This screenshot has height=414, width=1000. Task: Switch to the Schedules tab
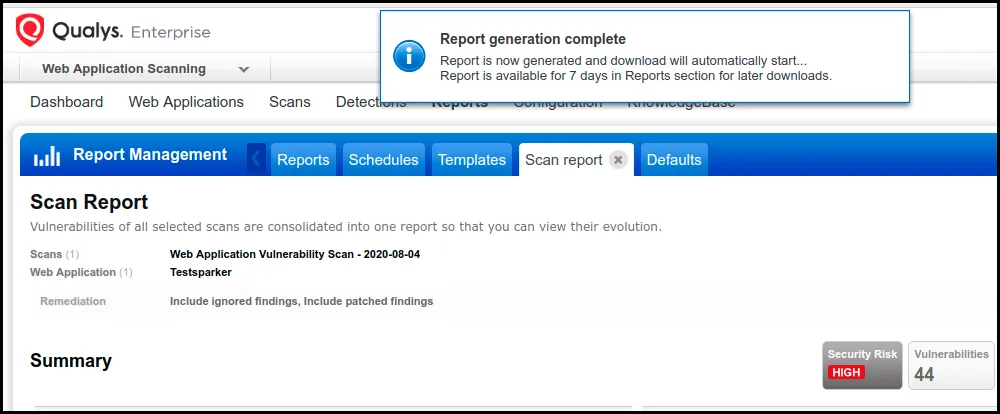pyautogui.click(x=383, y=159)
